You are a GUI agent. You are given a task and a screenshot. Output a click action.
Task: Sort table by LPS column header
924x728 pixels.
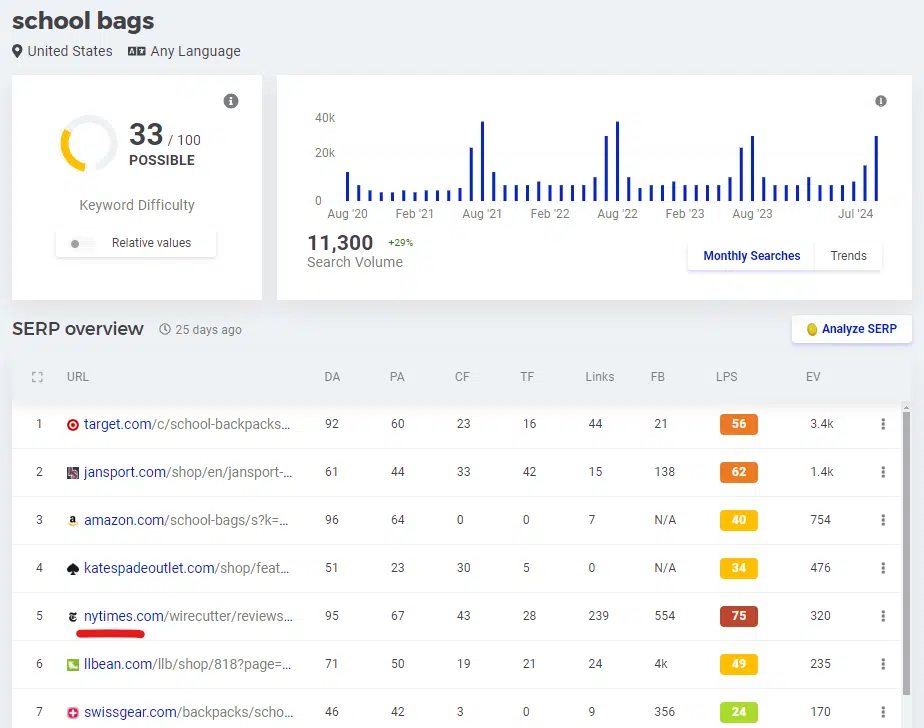click(726, 377)
